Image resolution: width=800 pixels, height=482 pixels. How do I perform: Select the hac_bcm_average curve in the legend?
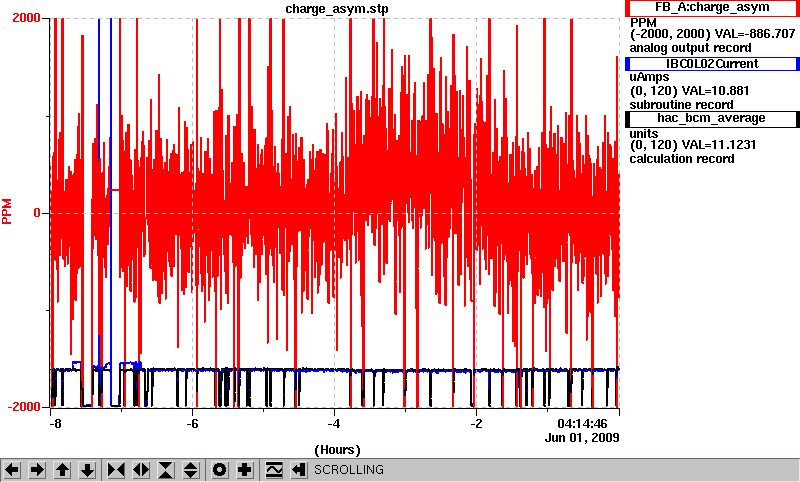712,119
